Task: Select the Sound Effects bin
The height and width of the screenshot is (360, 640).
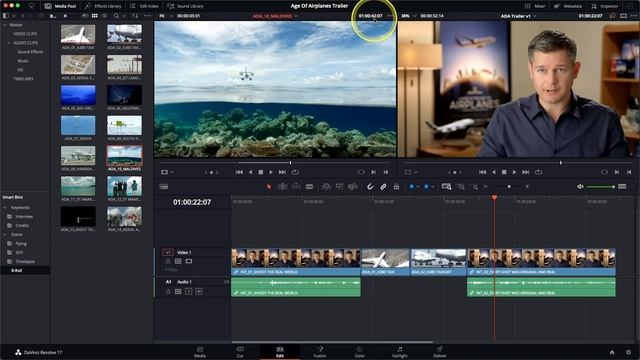Action: pyautogui.click(x=30, y=52)
